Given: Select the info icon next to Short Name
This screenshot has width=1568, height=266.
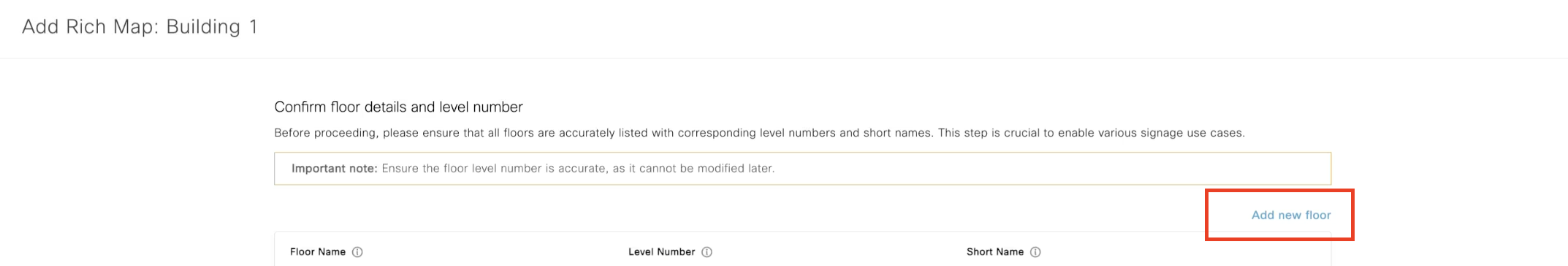Looking at the screenshot, I should click(1035, 252).
